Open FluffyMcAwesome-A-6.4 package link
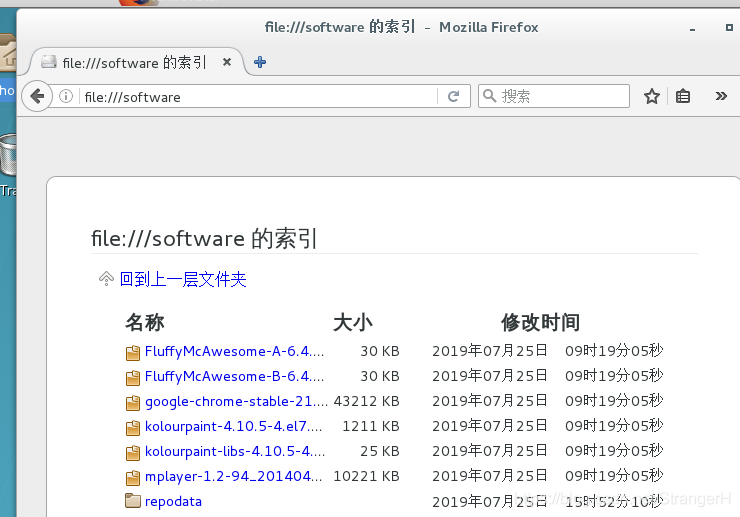This screenshot has width=740, height=517. coord(235,351)
